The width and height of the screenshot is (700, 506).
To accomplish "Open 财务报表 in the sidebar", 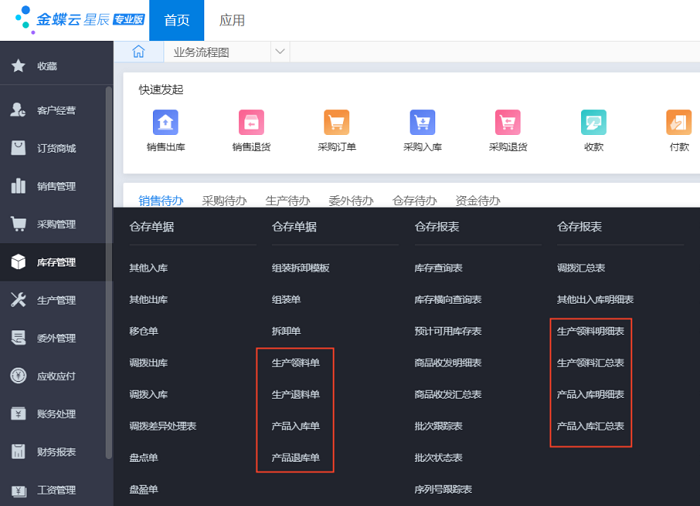I will pos(56,452).
